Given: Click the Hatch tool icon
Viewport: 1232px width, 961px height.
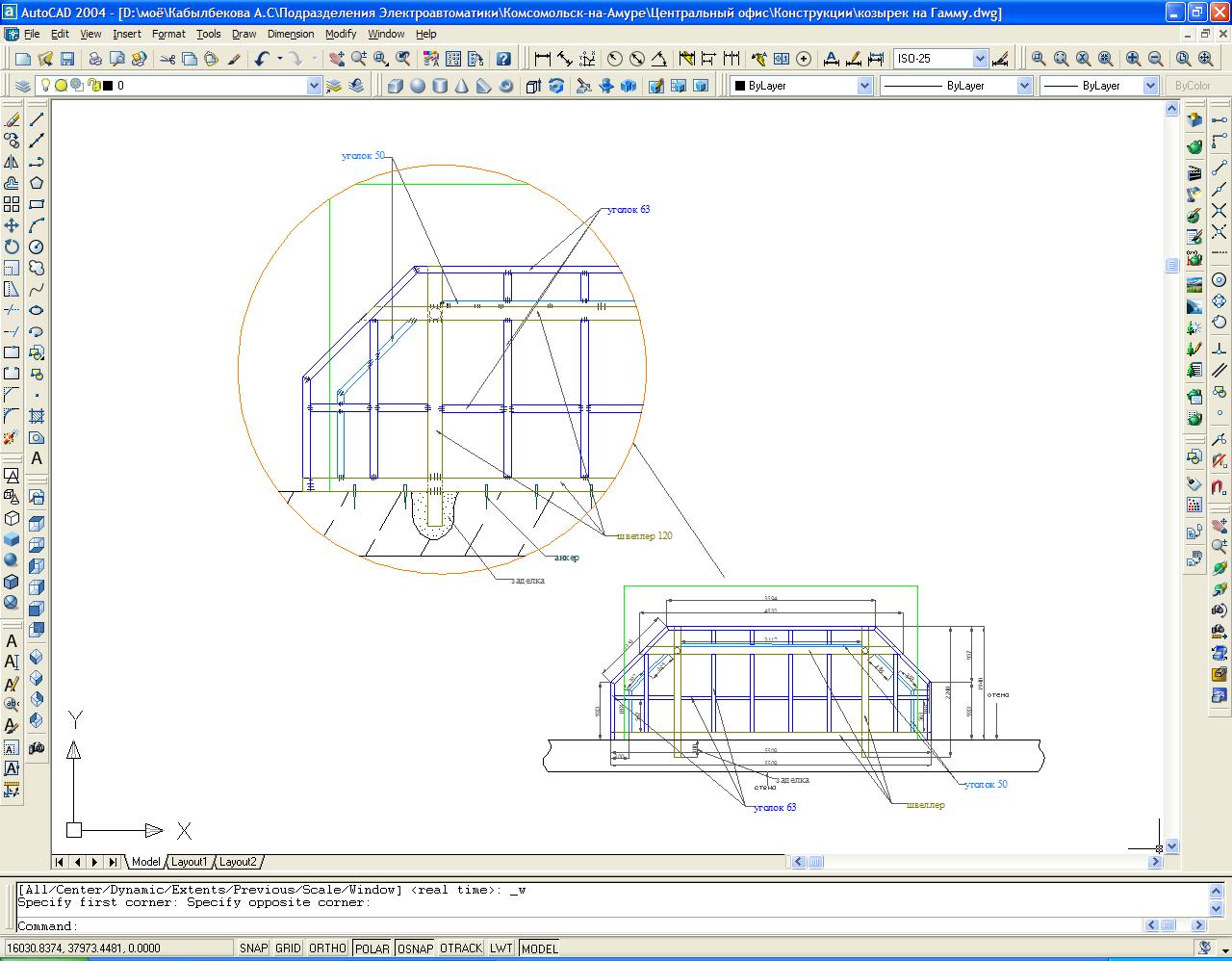Looking at the screenshot, I should pos(37,416).
